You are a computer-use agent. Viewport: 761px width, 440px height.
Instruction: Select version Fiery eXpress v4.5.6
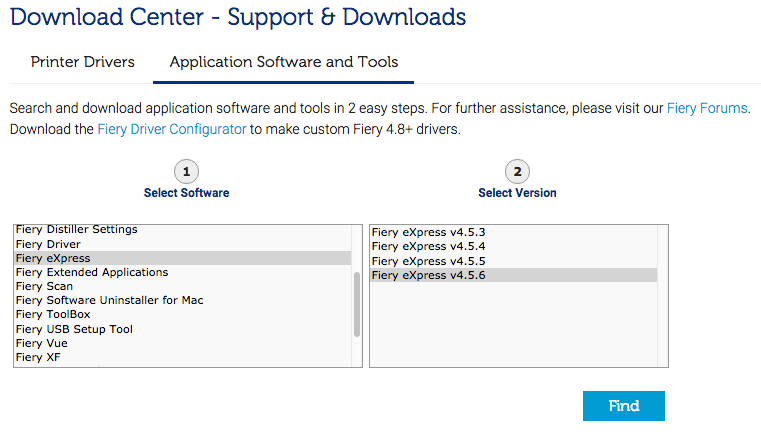point(428,275)
